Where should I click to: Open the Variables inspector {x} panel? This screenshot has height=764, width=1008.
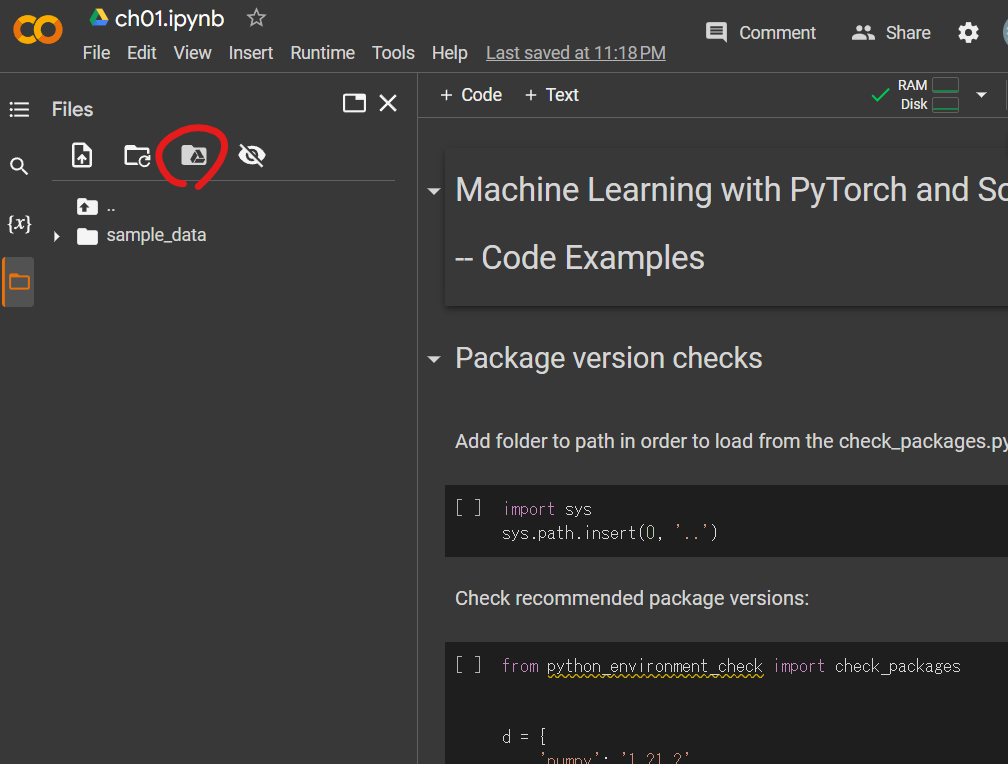[x=19, y=223]
